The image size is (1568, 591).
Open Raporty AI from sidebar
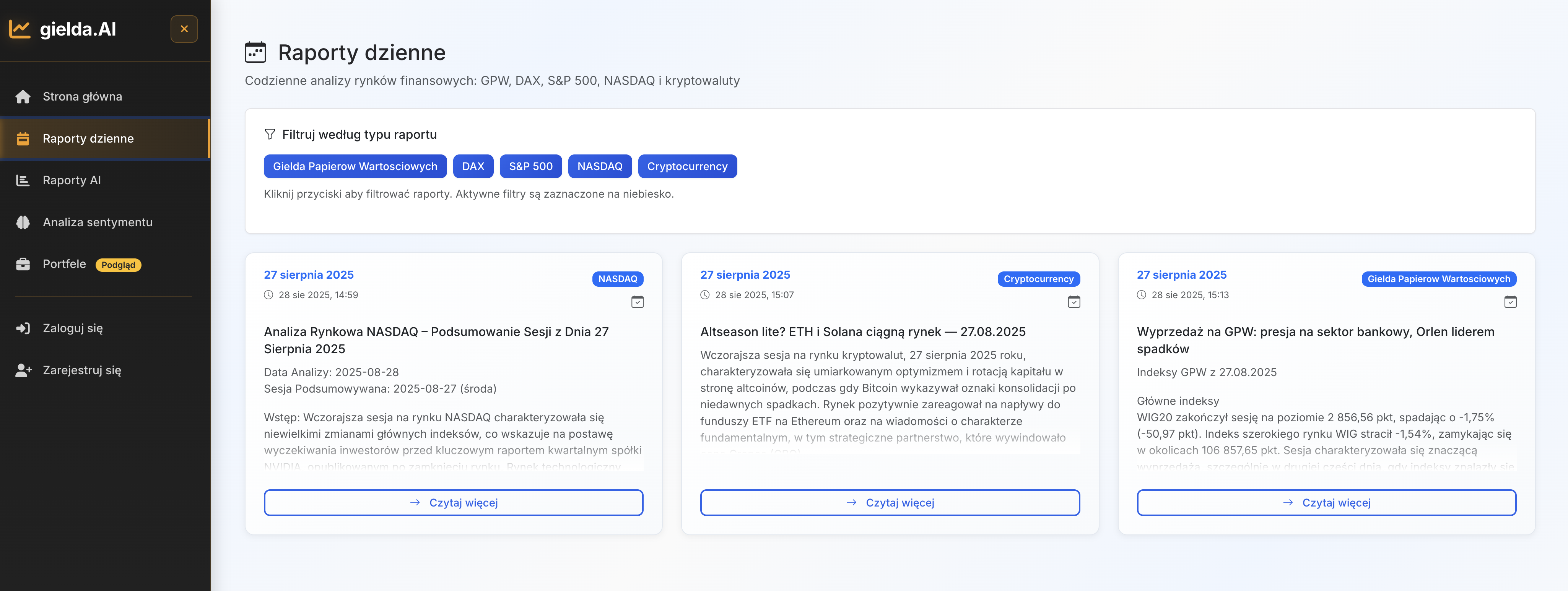tap(71, 180)
